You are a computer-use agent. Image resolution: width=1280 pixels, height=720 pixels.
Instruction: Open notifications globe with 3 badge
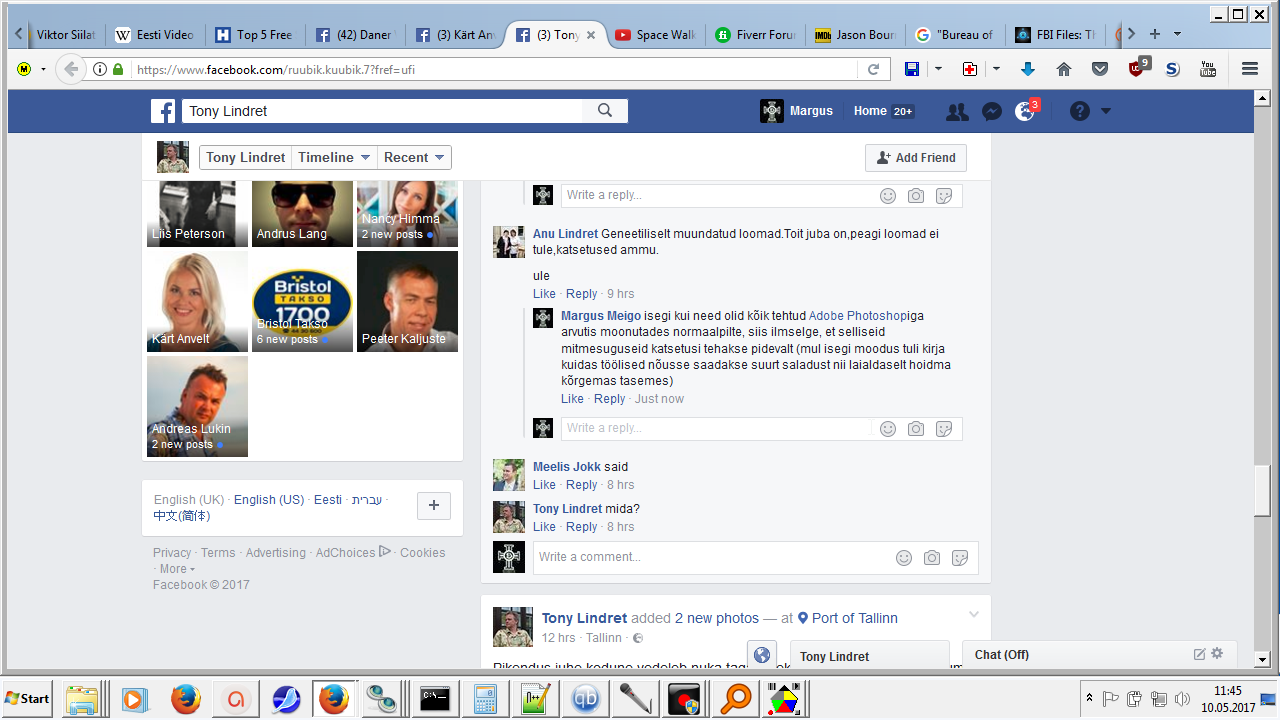pos(1025,112)
